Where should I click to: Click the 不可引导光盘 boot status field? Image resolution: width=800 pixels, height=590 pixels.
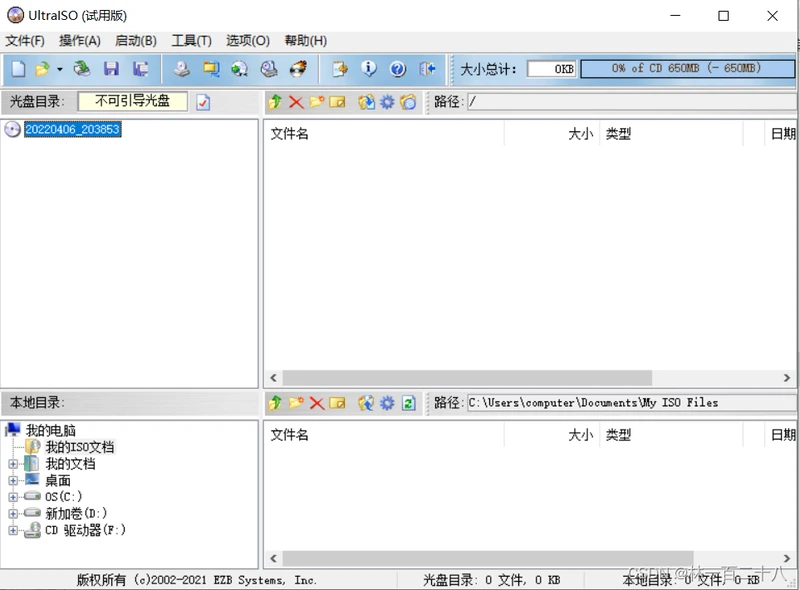[x=133, y=101]
